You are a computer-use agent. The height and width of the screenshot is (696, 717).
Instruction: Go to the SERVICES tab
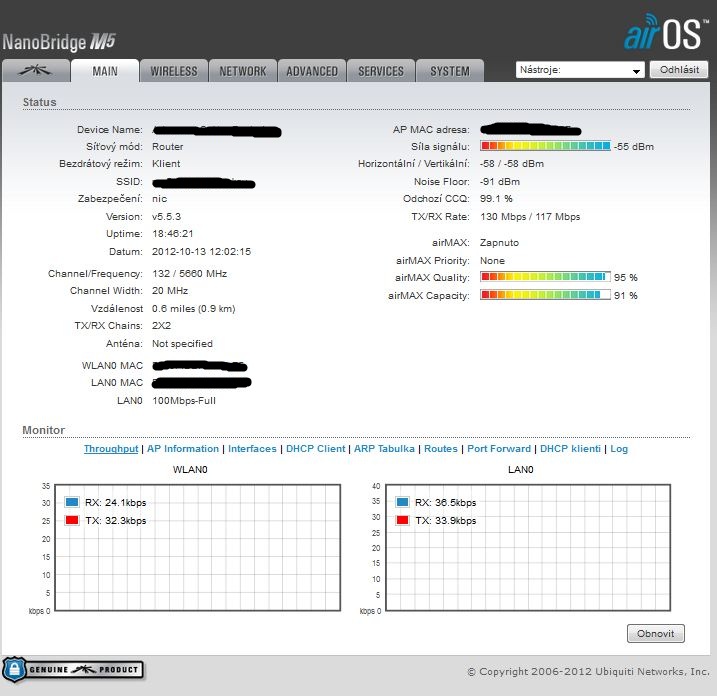[x=381, y=71]
